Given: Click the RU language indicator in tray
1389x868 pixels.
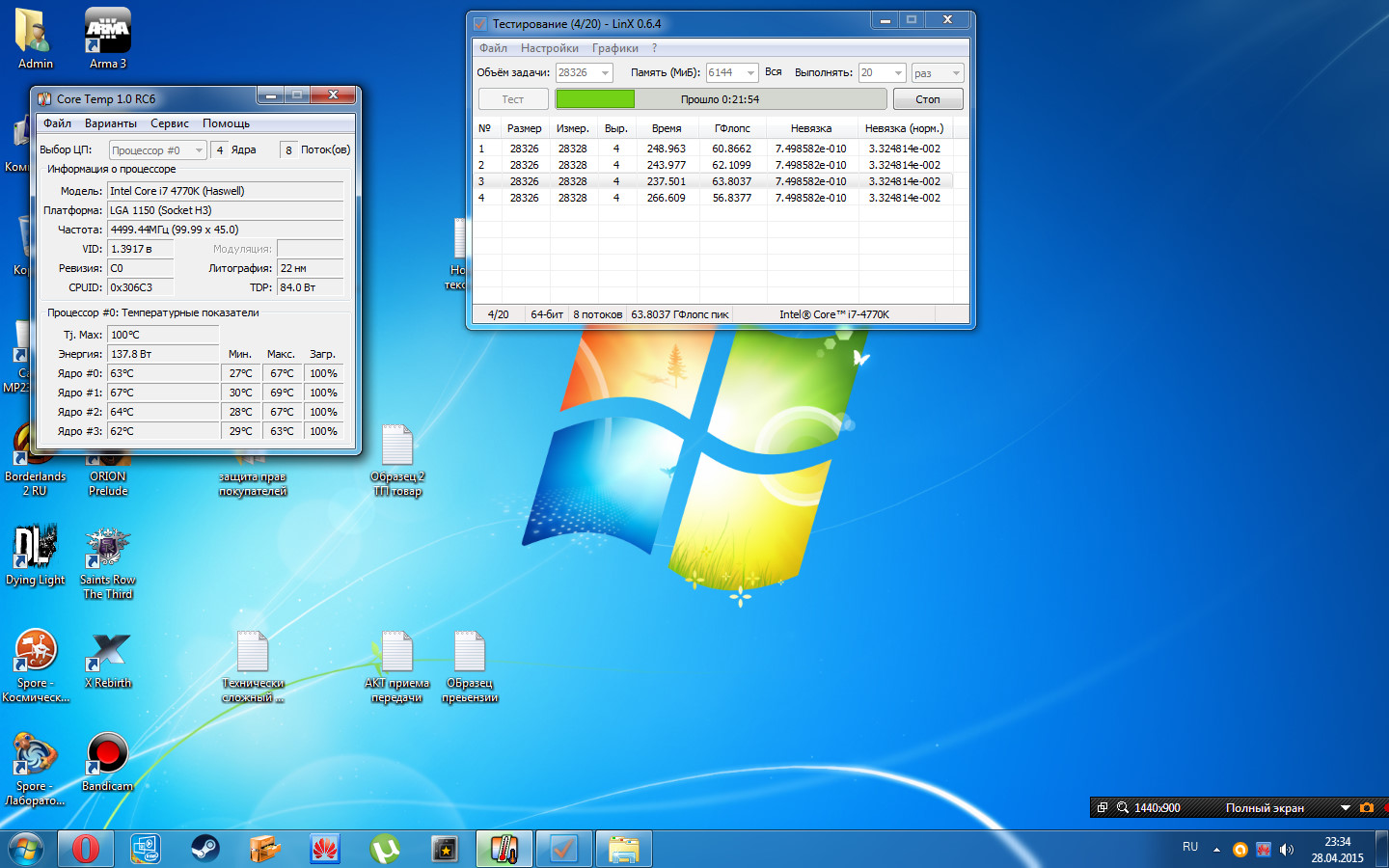Looking at the screenshot, I should pos(1190,848).
